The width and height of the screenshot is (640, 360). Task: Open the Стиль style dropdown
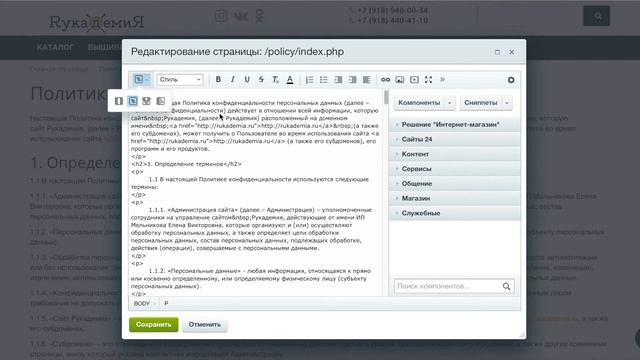(x=180, y=80)
